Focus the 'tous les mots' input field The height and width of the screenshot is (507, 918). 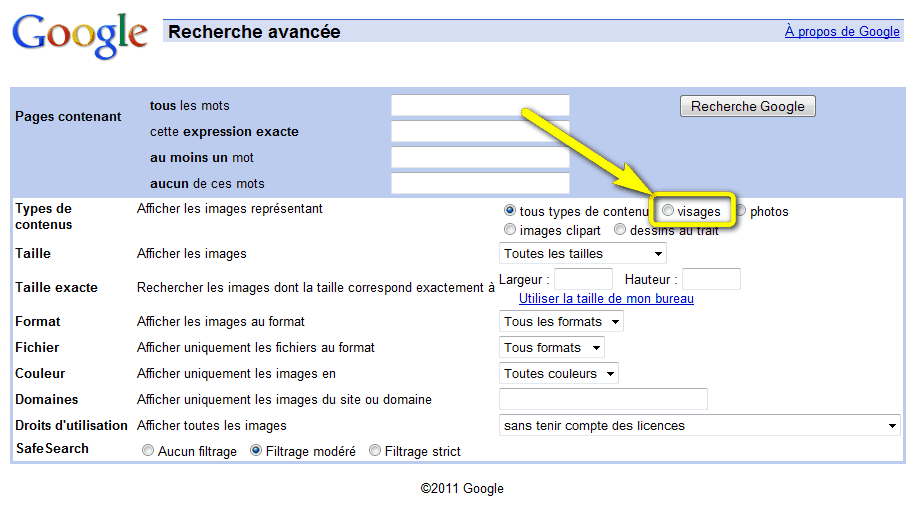pyautogui.click(x=480, y=105)
